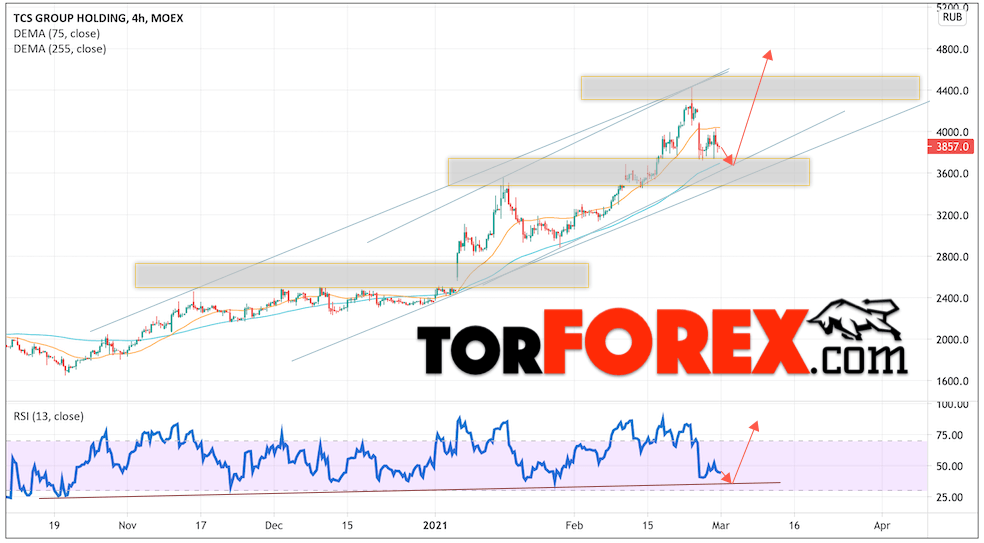
Task: Click the 1600.0 price axis label
Action: tap(952, 381)
